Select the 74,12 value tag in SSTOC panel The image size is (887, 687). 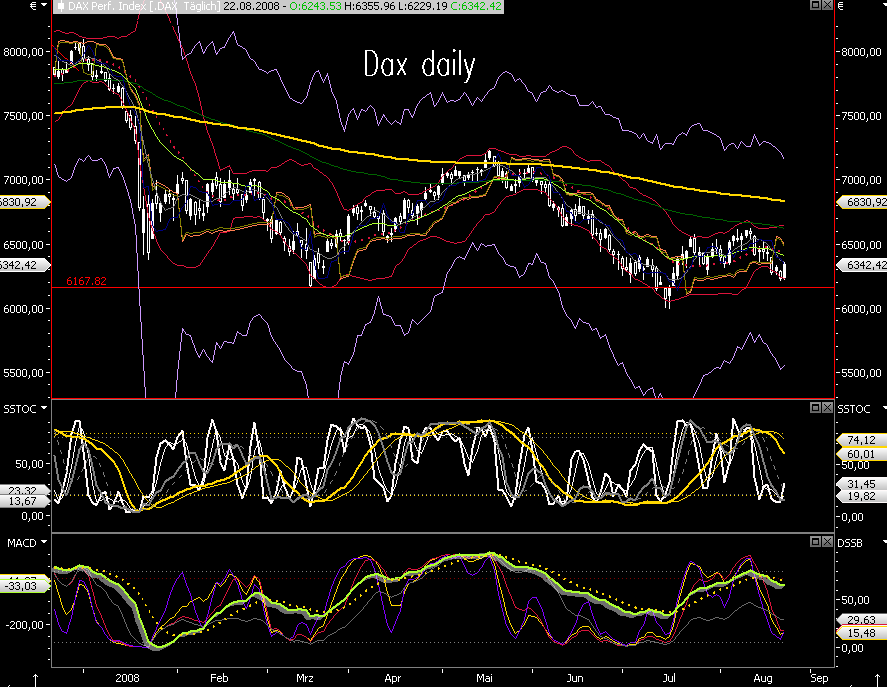coord(860,439)
